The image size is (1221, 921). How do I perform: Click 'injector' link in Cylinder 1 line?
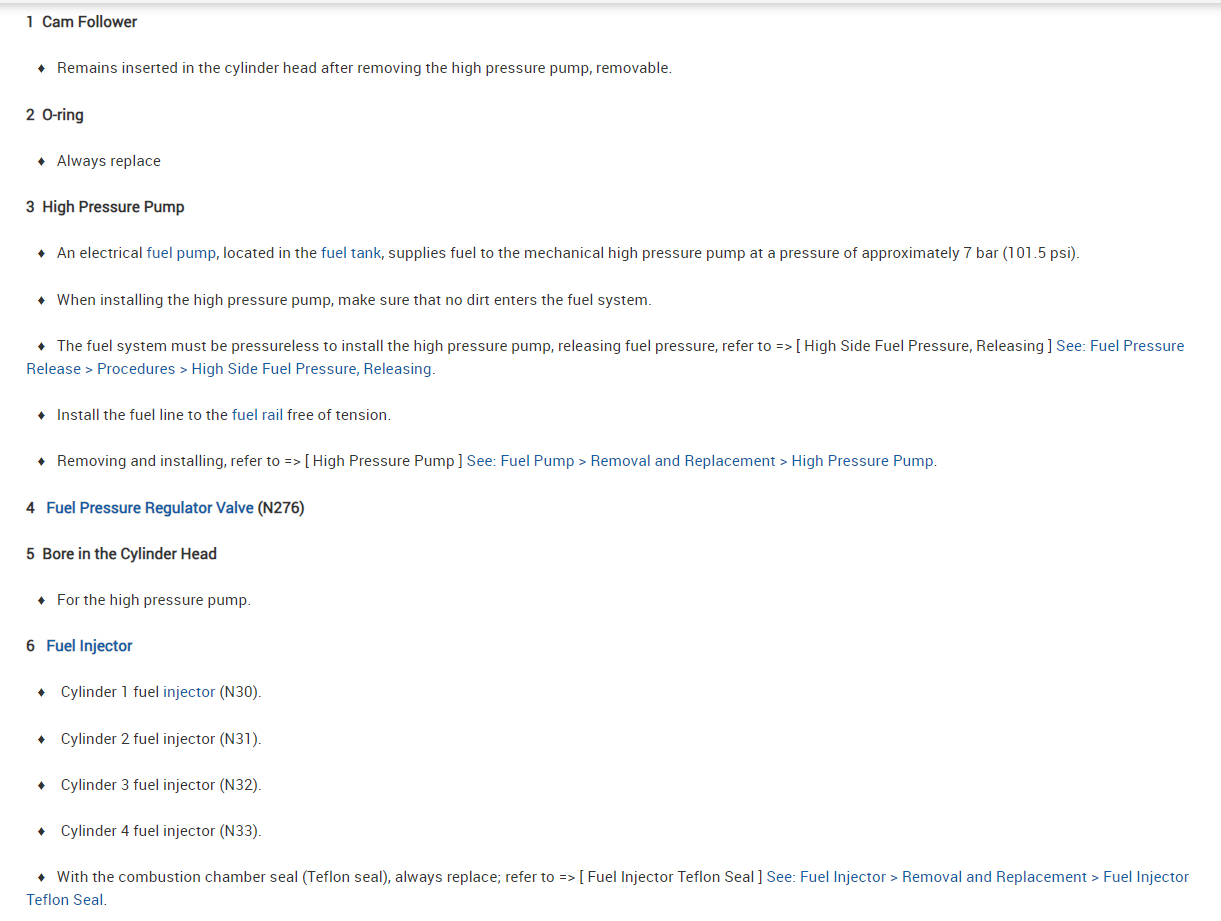[x=189, y=692]
